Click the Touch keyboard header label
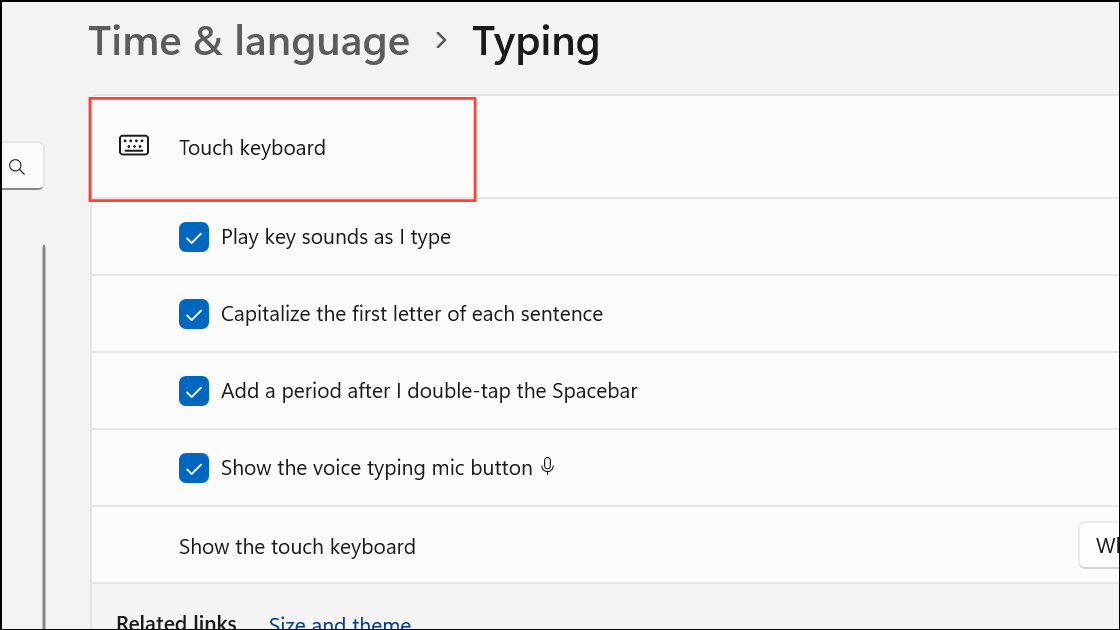The width and height of the screenshot is (1120, 630). (x=252, y=147)
